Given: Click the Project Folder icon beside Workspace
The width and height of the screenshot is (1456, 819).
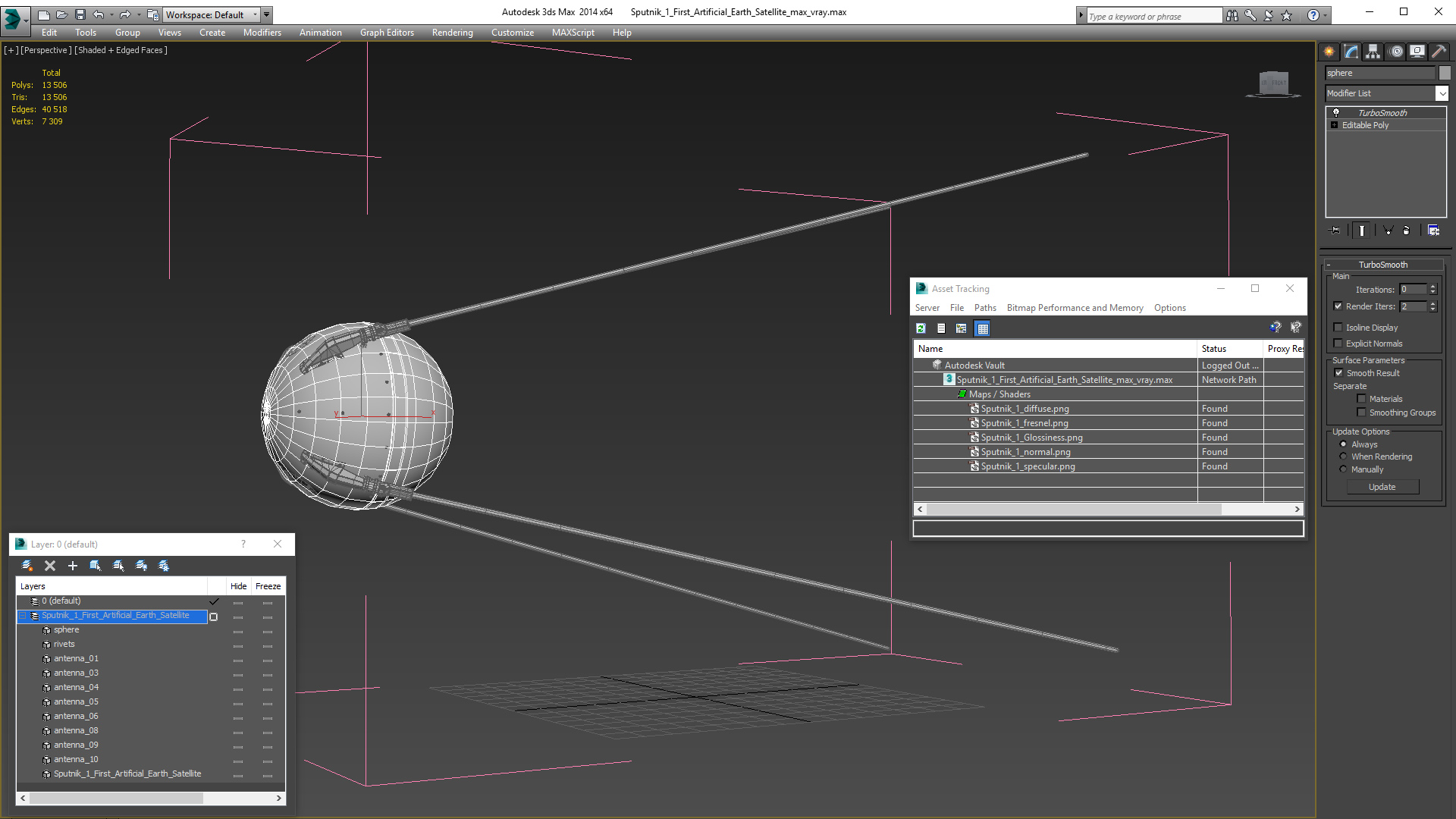Looking at the screenshot, I should click(x=153, y=14).
